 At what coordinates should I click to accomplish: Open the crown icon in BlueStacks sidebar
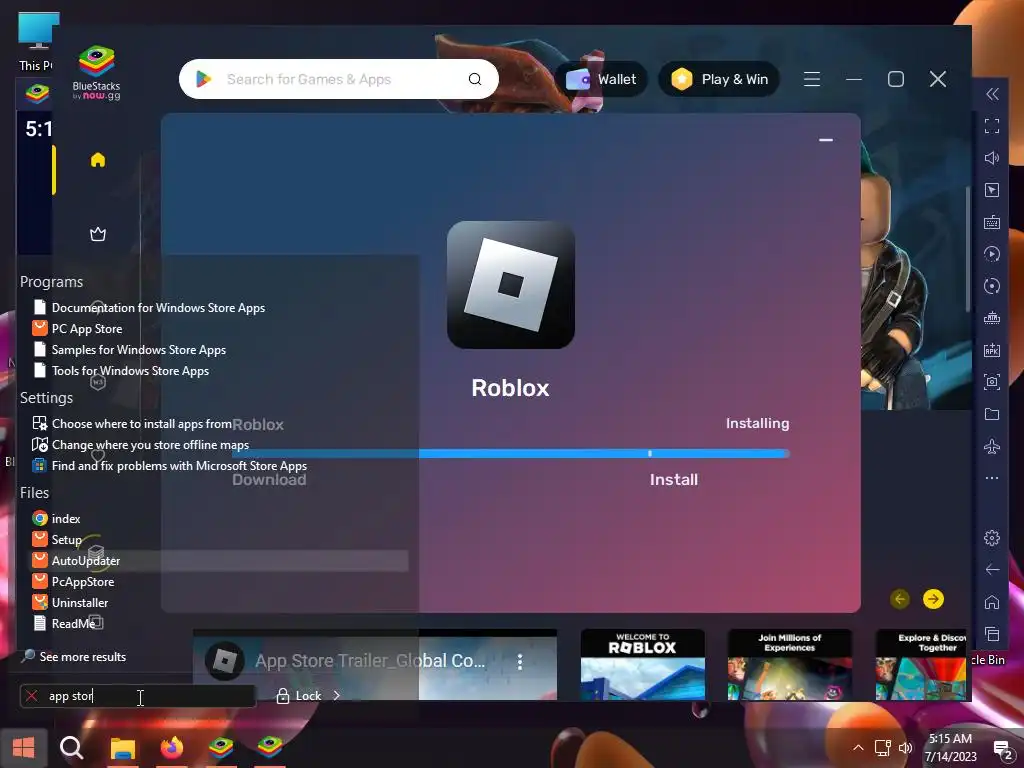pyautogui.click(x=98, y=234)
